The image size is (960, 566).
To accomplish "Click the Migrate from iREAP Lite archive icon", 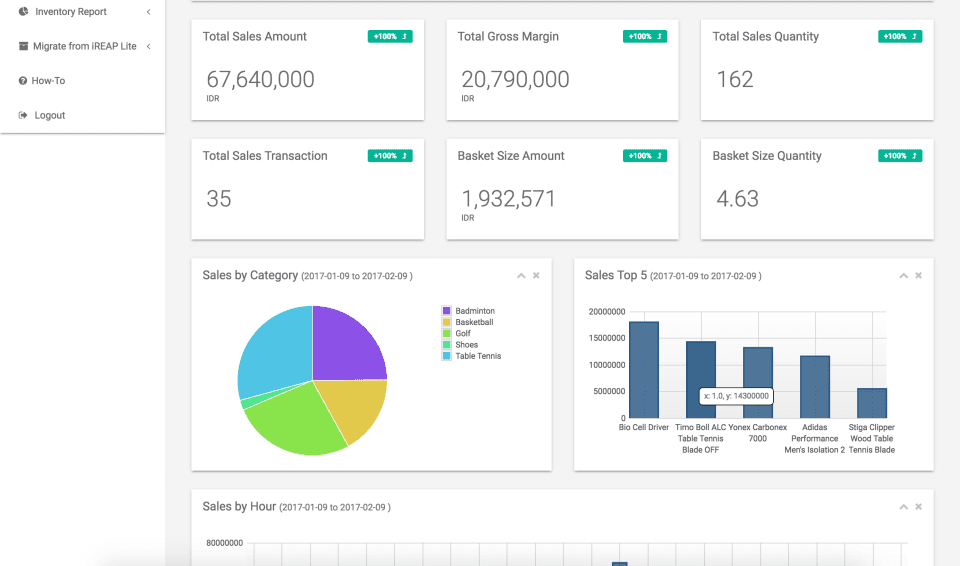I will pyautogui.click(x=23, y=46).
